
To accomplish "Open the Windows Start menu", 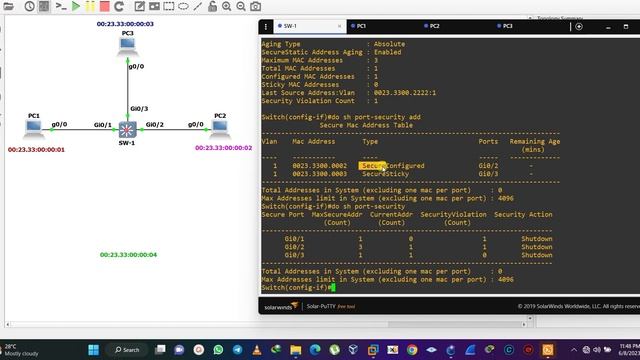I will [93, 350].
